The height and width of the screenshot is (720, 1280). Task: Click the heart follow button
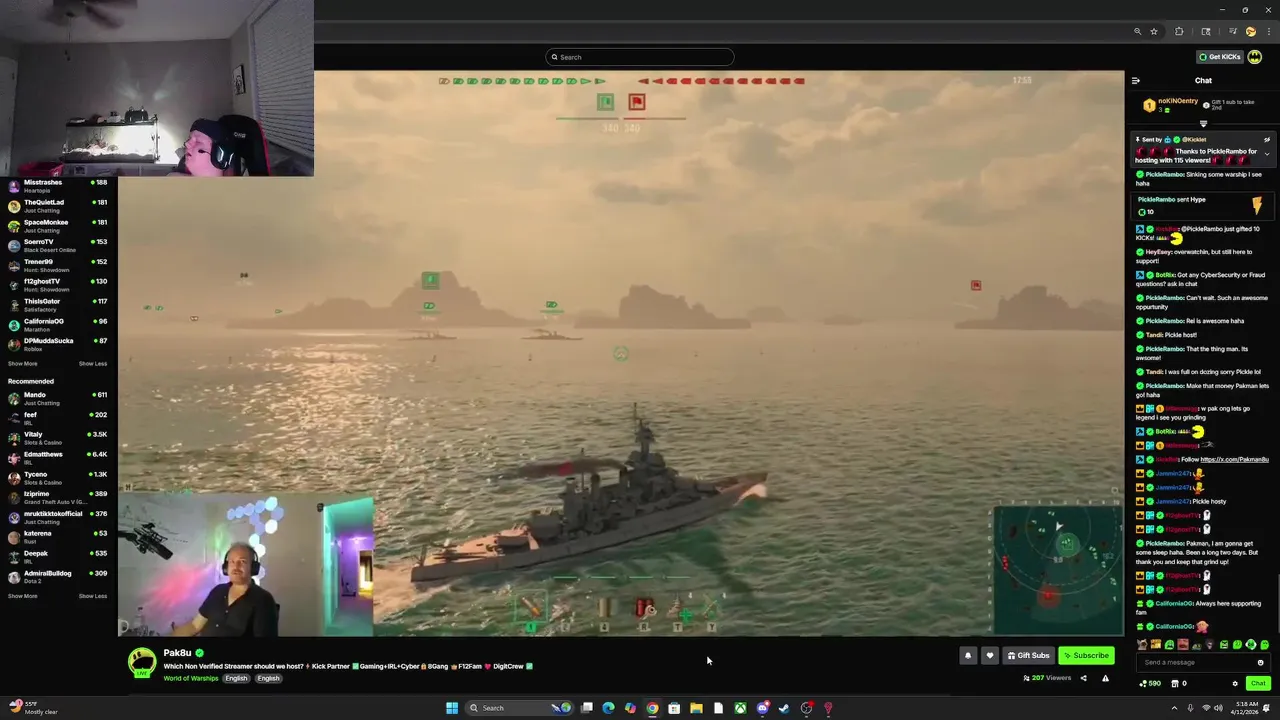tap(990, 656)
